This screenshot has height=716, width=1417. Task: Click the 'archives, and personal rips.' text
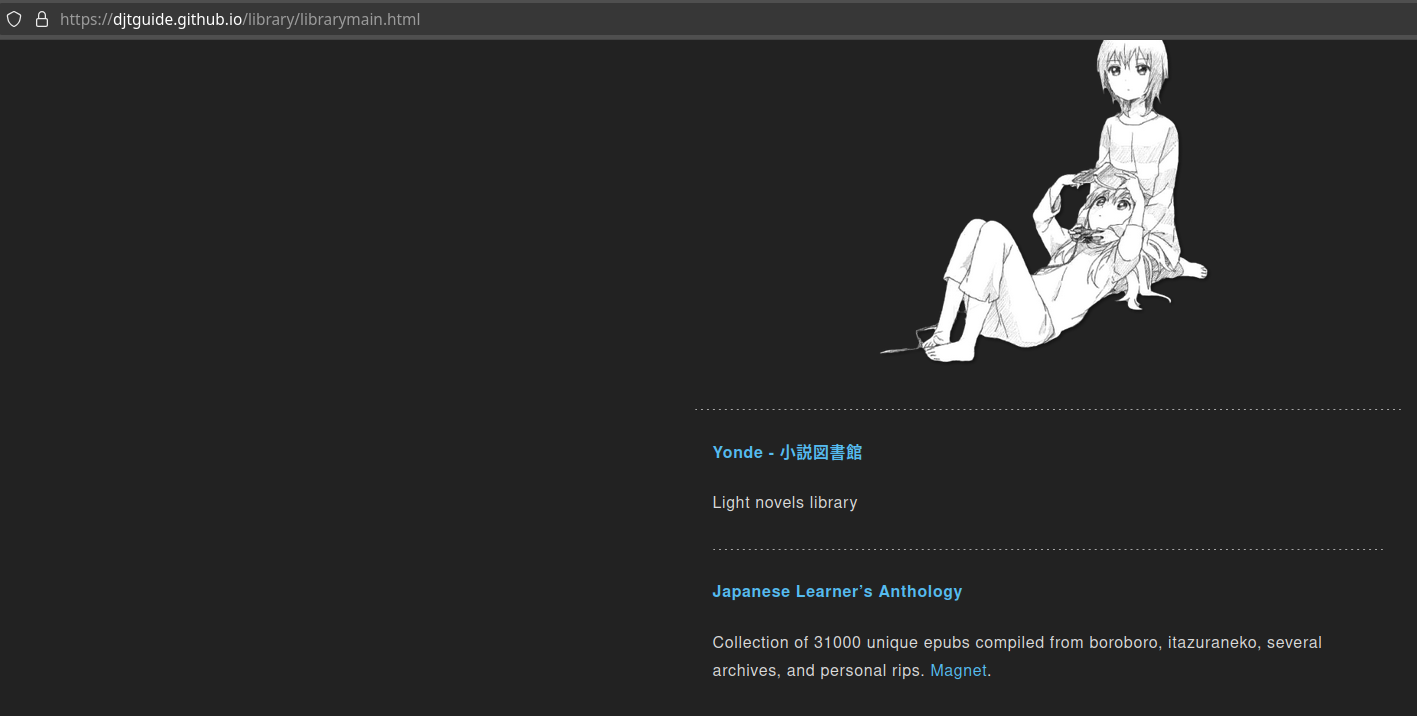819,670
